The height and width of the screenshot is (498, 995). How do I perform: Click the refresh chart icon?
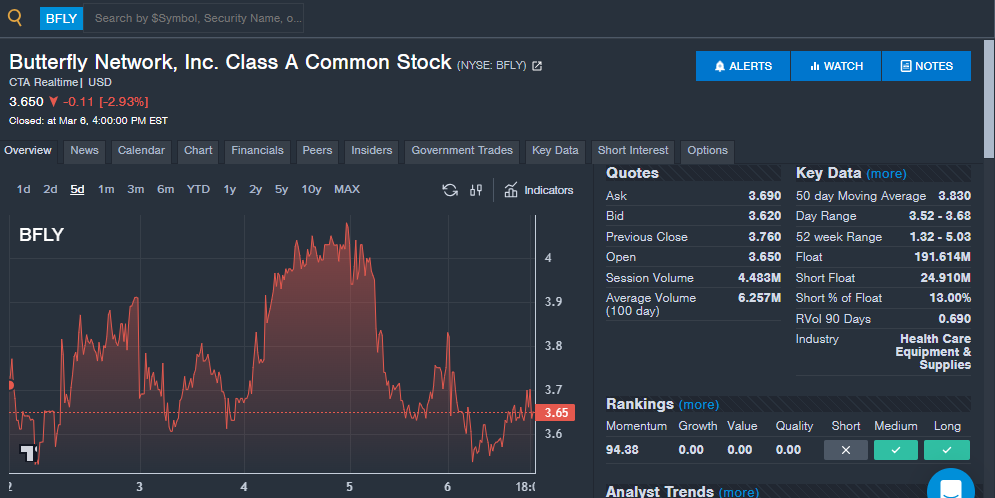pos(450,190)
